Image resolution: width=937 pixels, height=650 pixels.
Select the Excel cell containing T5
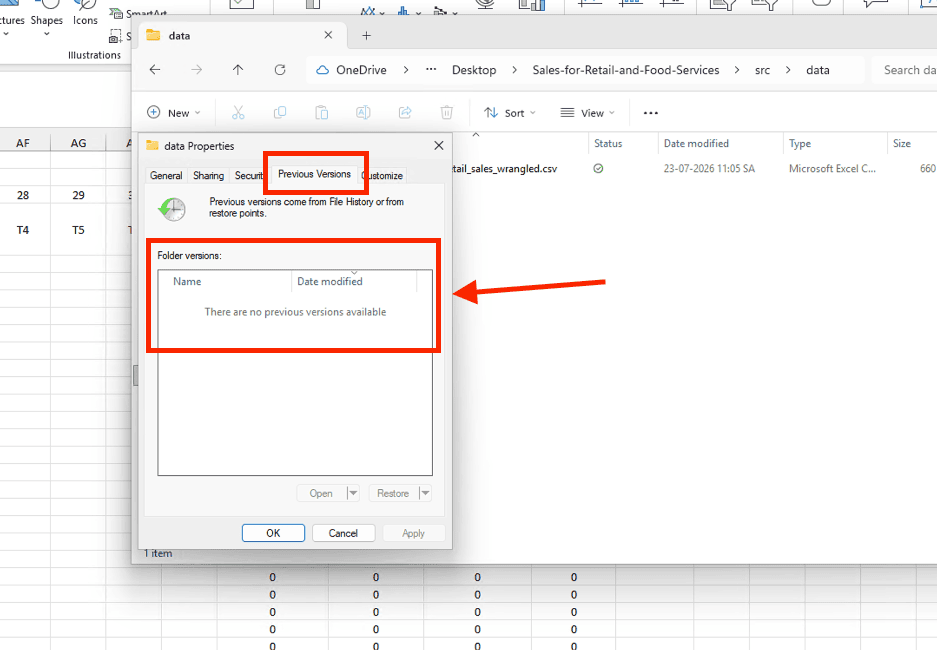pos(78,230)
